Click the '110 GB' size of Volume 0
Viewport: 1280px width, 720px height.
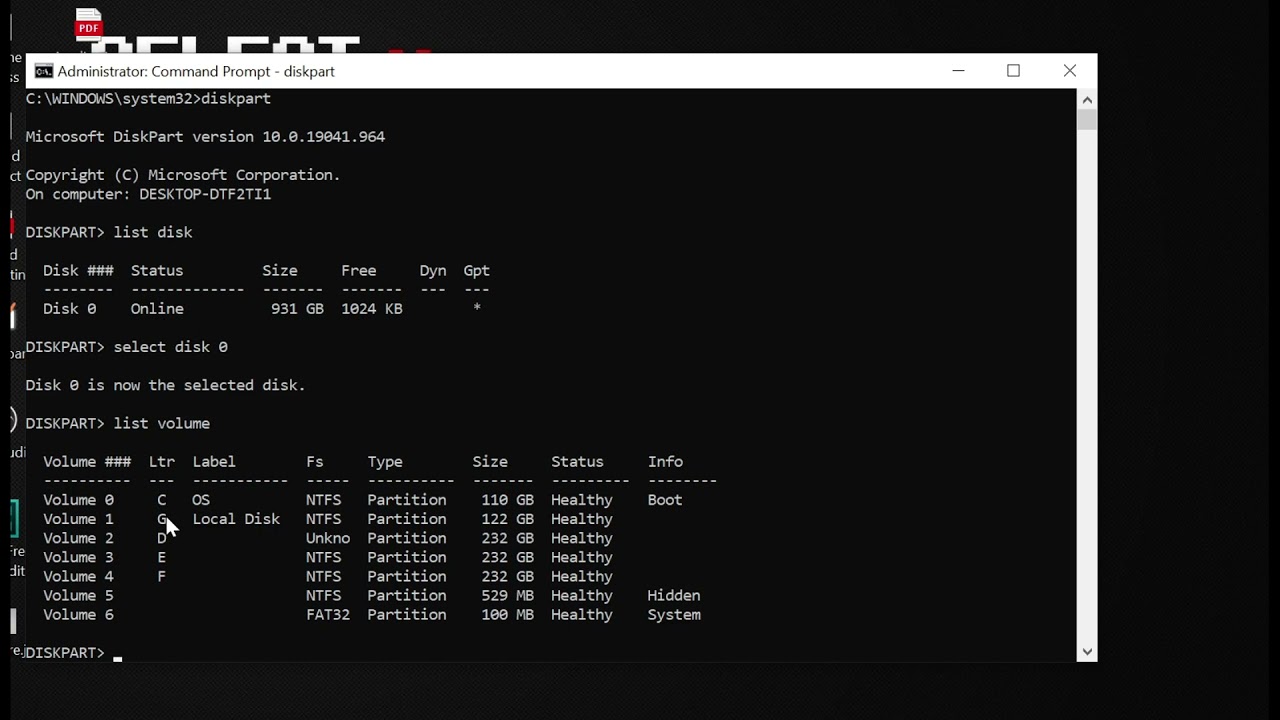[507, 500]
